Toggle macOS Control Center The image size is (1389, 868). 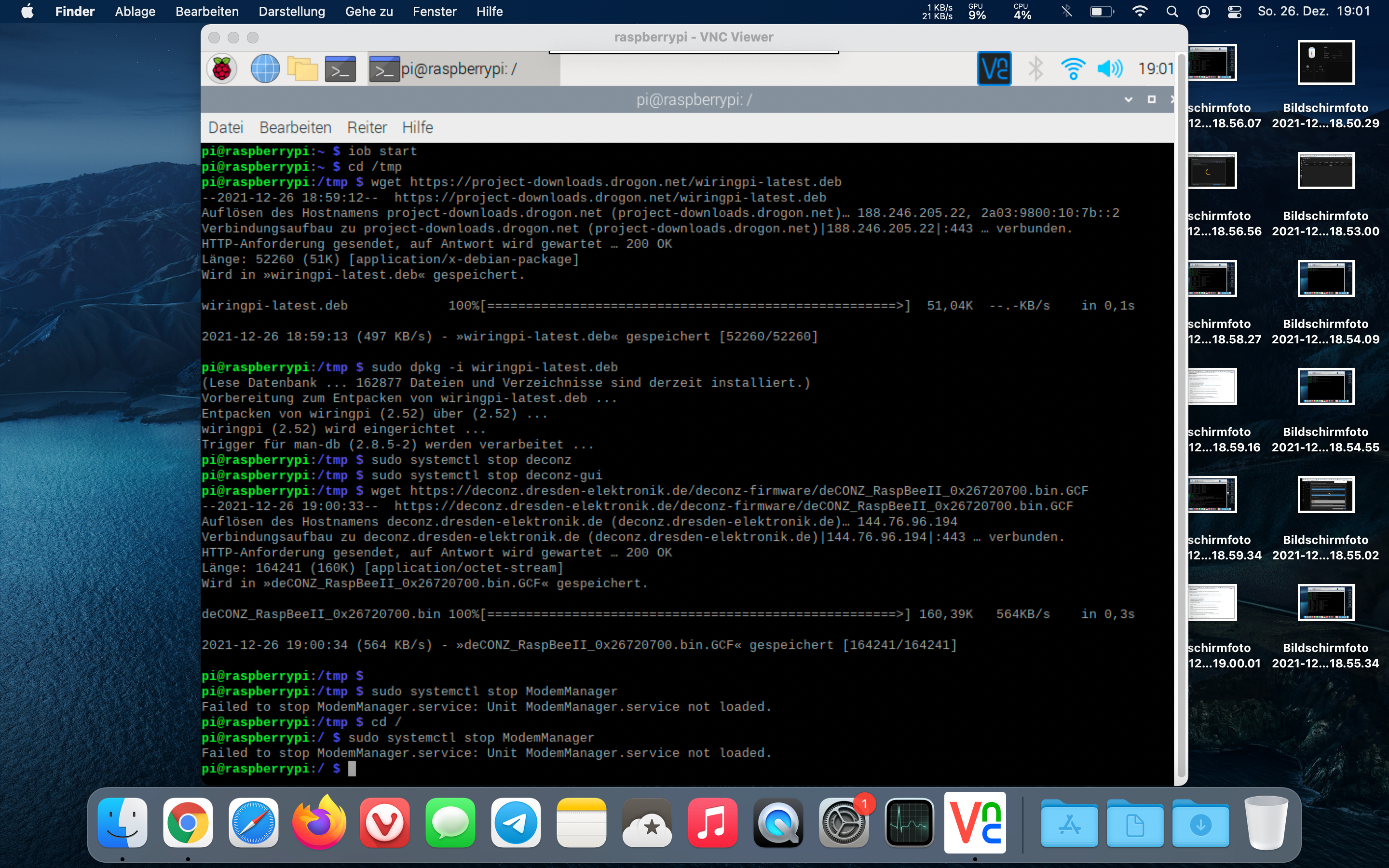point(1235,12)
